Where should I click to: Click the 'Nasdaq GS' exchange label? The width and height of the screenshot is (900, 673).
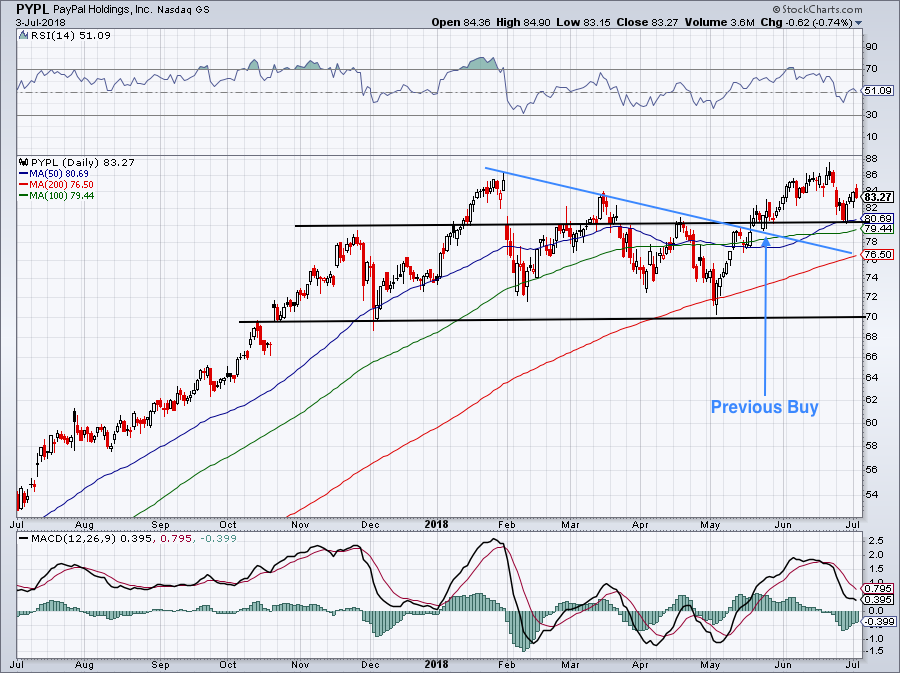click(x=183, y=10)
